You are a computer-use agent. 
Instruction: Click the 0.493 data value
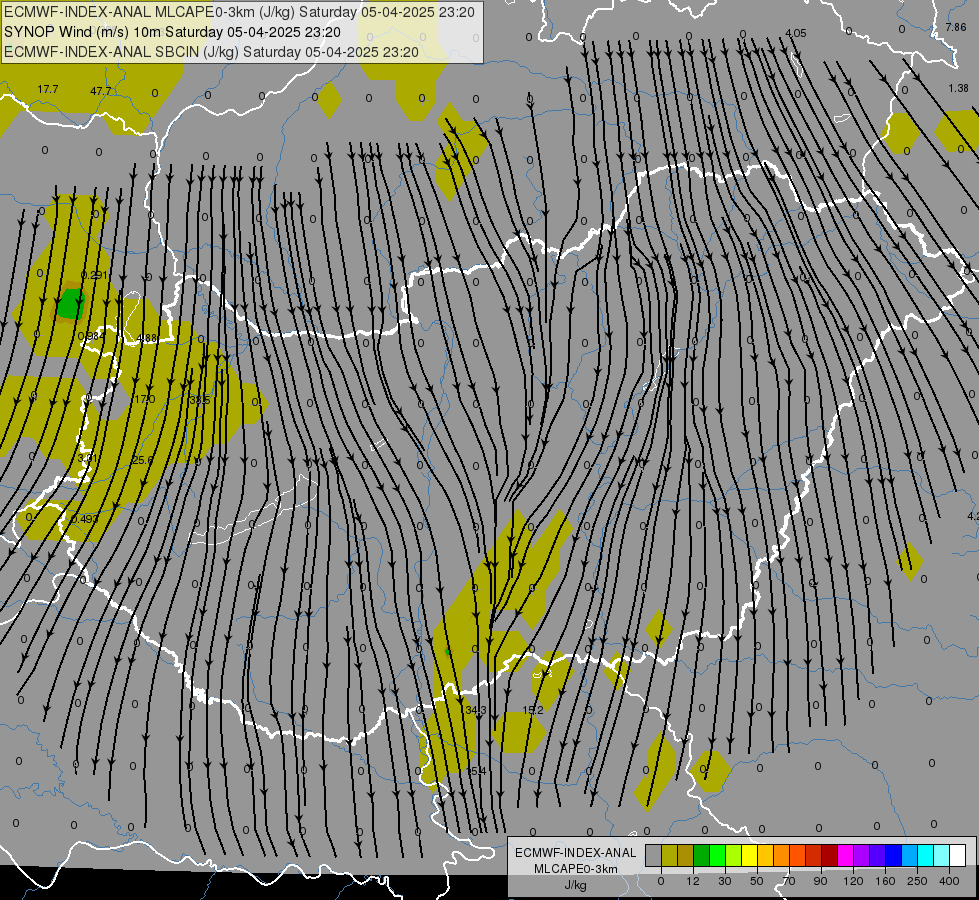click(x=84, y=519)
